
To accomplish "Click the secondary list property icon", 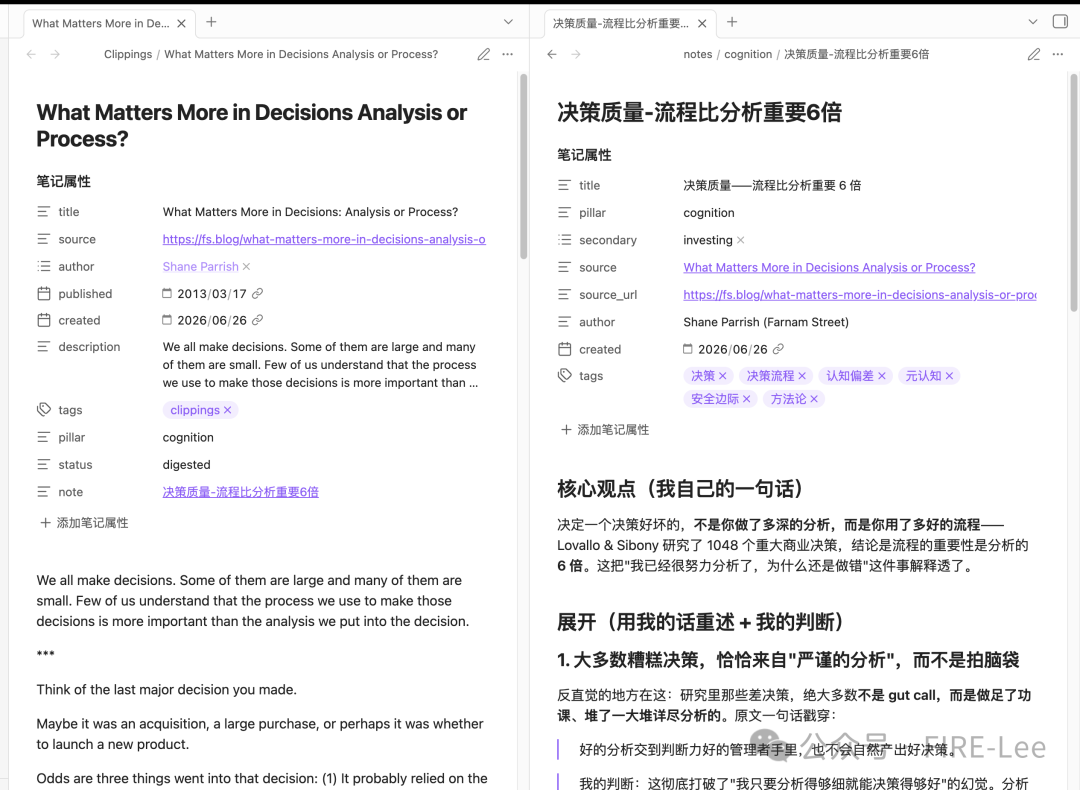I will pyautogui.click(x=565, y=240).
